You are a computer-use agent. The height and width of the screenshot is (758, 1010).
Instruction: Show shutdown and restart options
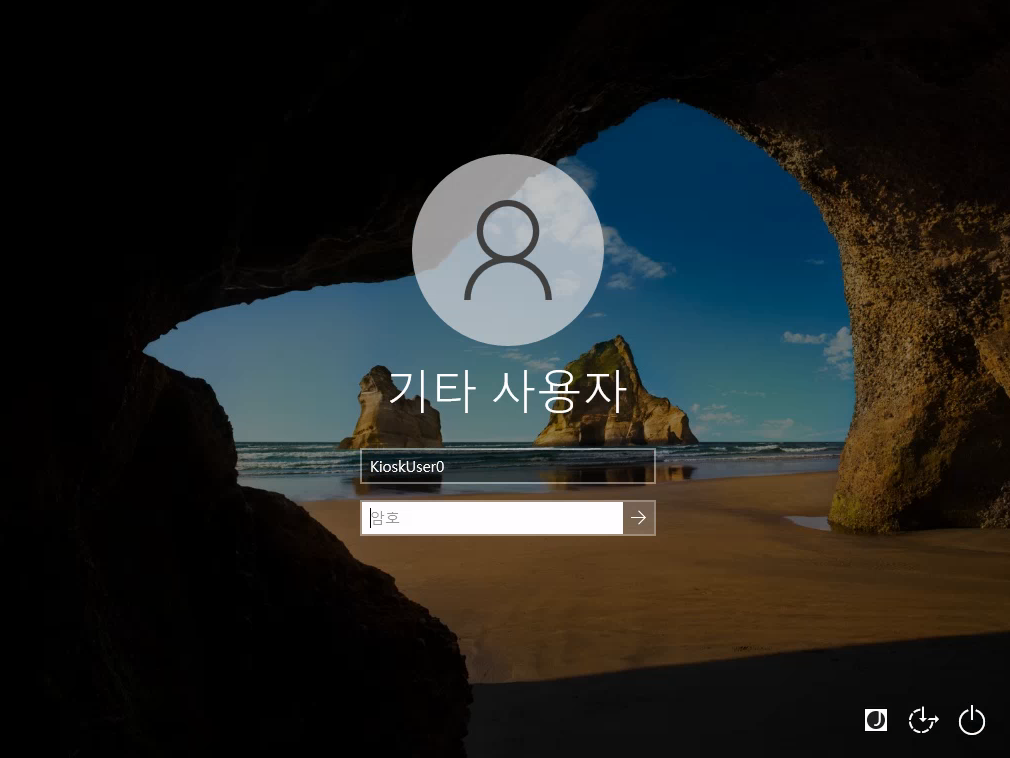pos(971,720)
